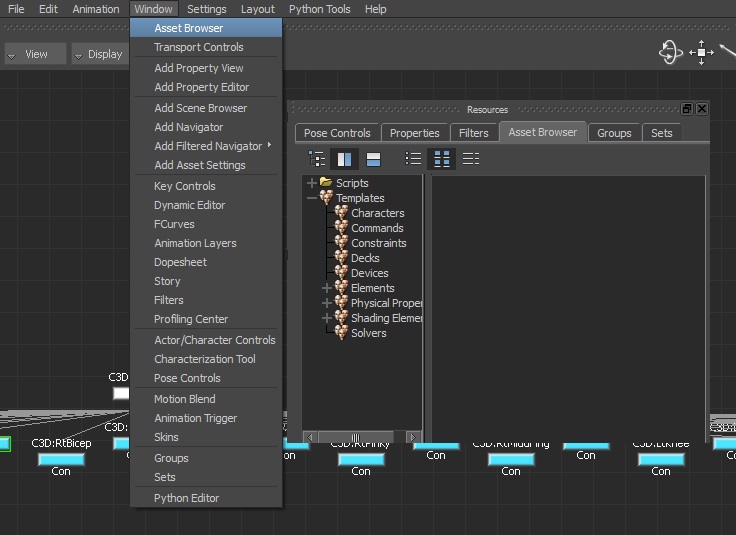Open Dopesheet from Window menu

(206, 262)
